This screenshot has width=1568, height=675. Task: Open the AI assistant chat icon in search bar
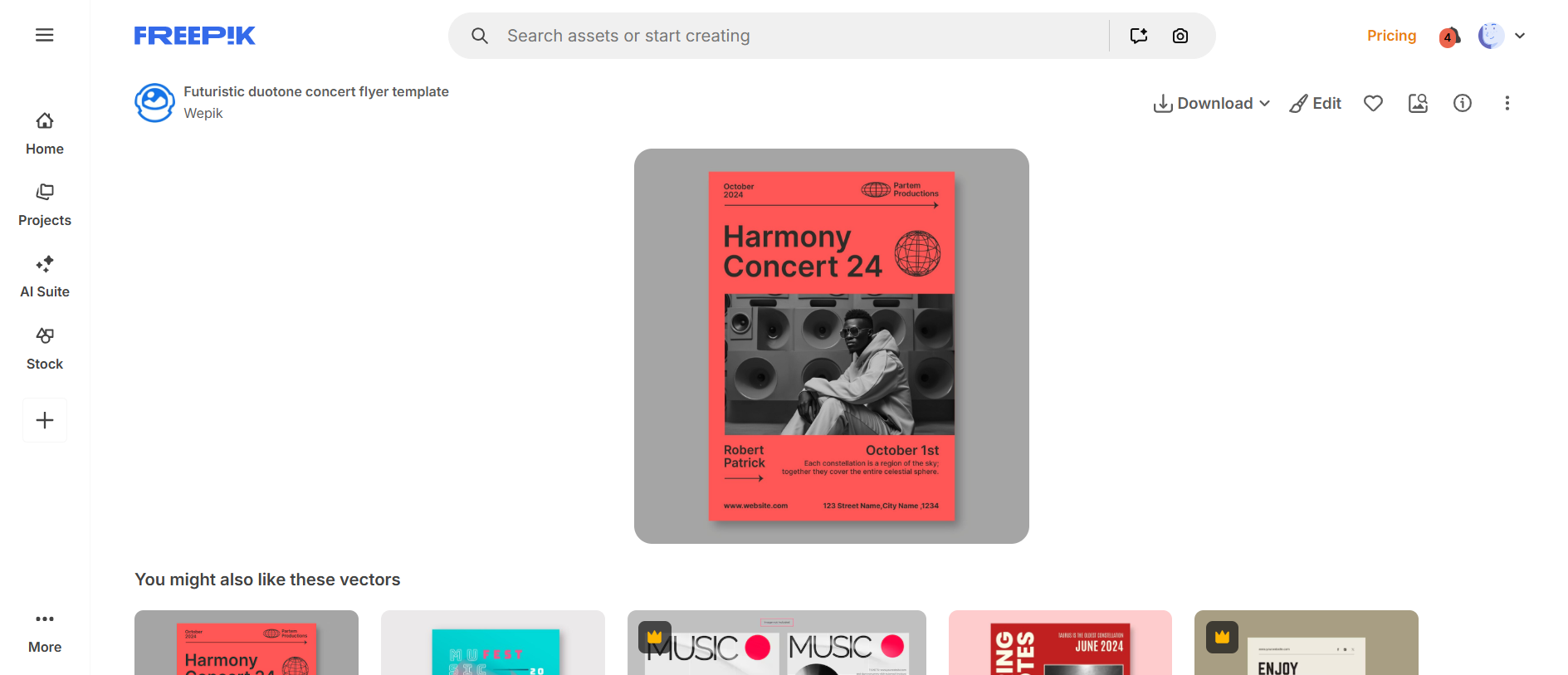[1139, 36]
